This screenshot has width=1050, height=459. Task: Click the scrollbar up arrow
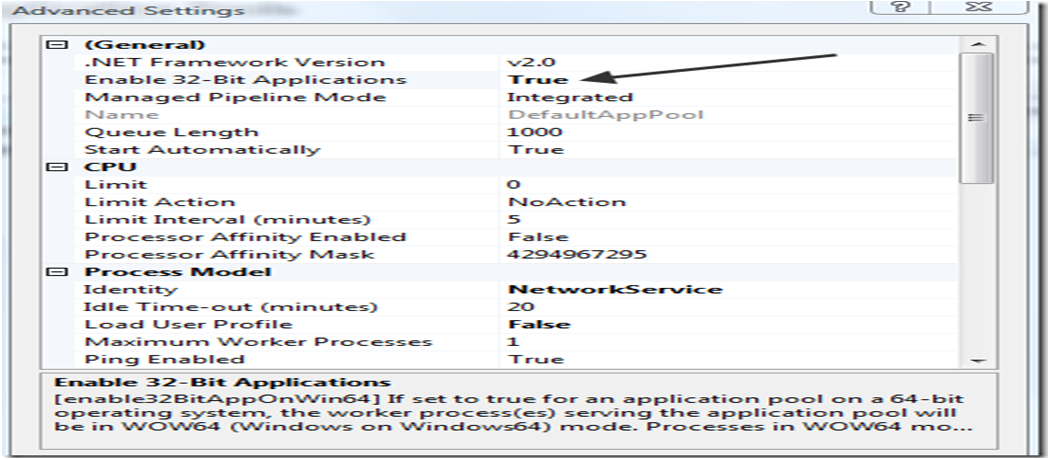click(x=978, y=45)
